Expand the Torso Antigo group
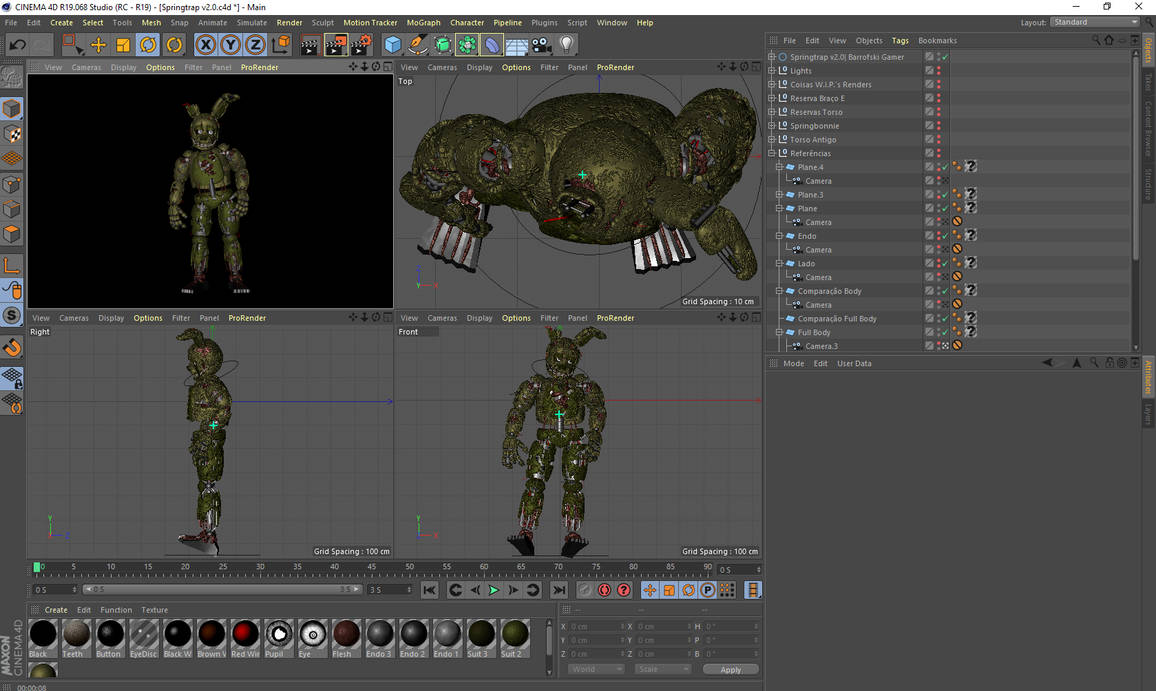Viewport: 1156px width, 691px height. point(772,139)
